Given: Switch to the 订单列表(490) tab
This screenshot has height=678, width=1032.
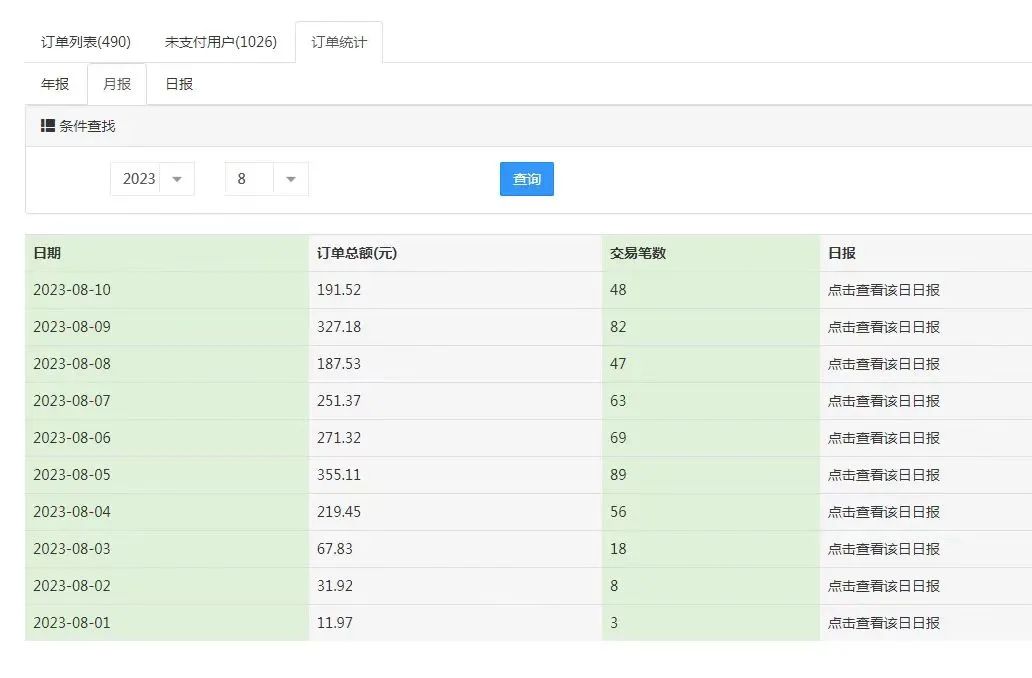Looking at the screenshot, I should point(85,42).
